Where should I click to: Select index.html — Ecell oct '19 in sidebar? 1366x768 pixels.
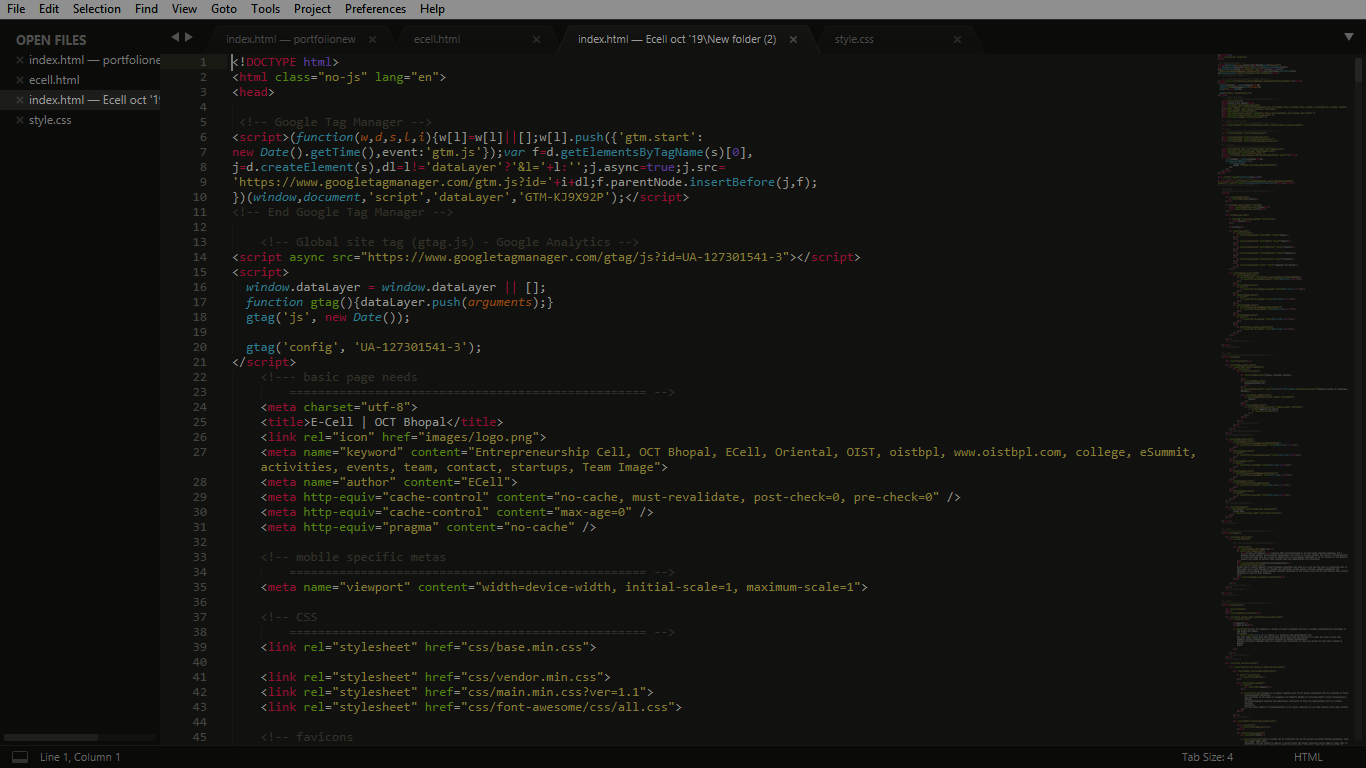(x=94, y=100)
